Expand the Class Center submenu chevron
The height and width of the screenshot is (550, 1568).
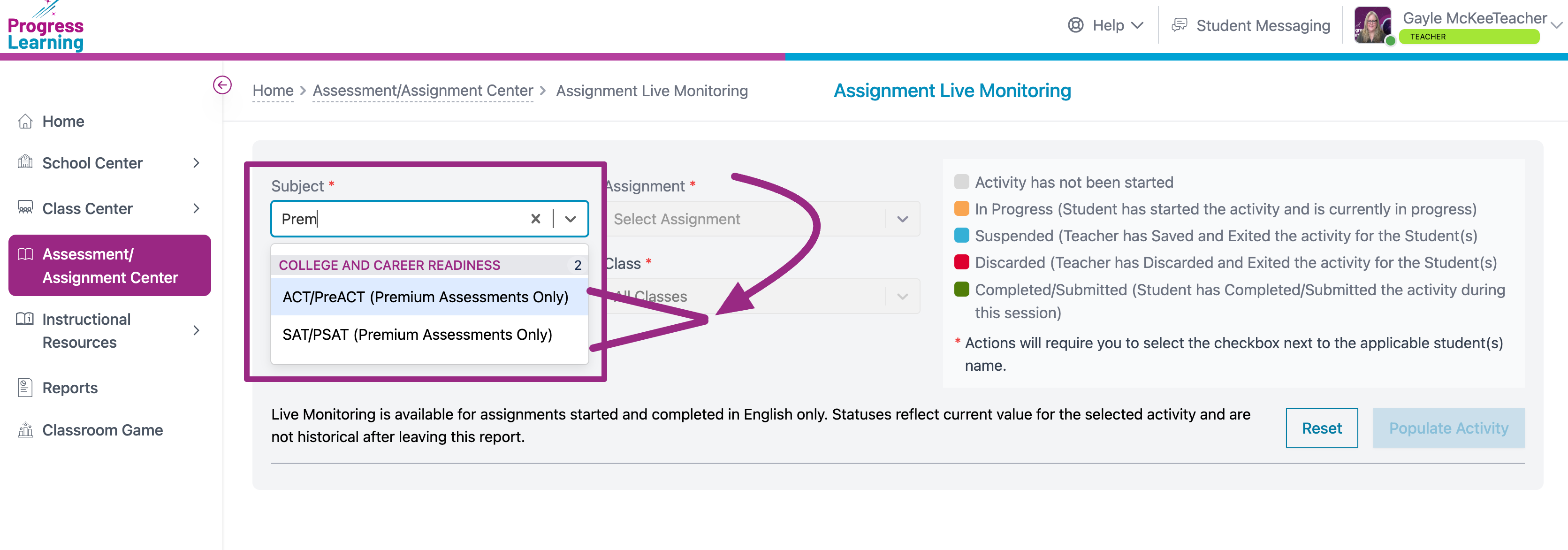click(x=196, y=208)
